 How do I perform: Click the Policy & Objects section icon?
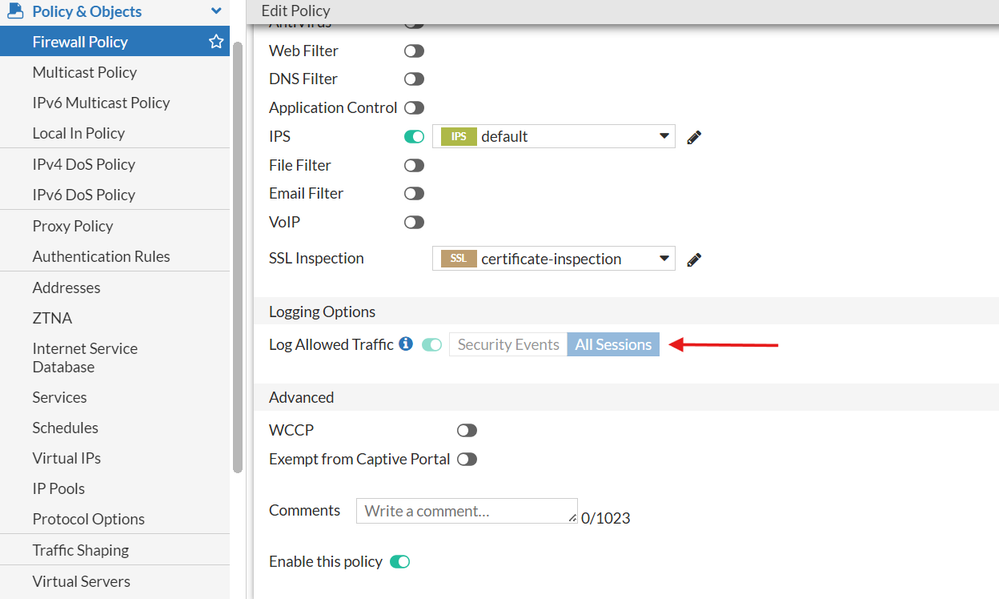click(14, 12)
